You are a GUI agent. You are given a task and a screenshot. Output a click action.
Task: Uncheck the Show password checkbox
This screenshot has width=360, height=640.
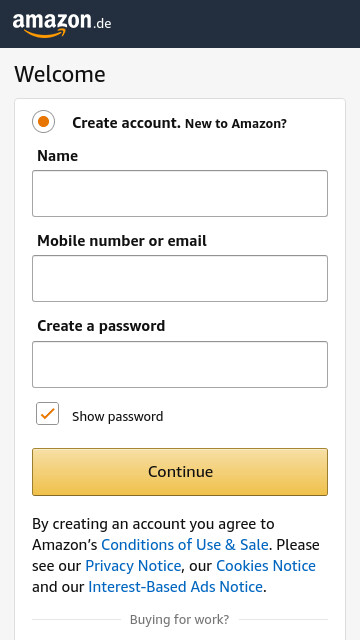point(47,413)
